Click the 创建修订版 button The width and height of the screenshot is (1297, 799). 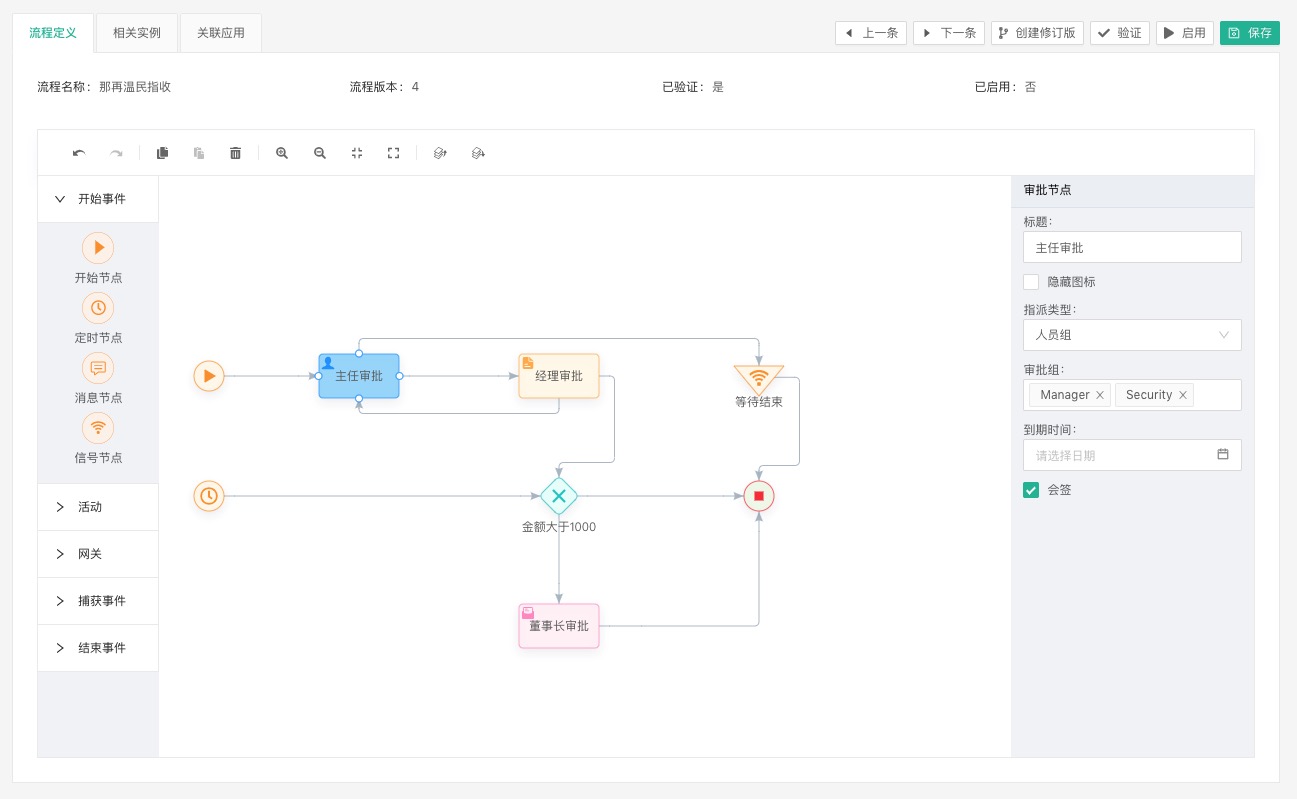[x=1038, y=33]
